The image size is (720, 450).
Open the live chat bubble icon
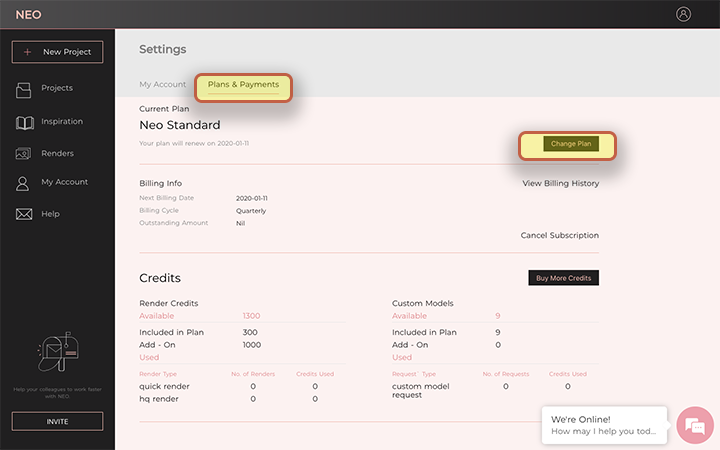tap(695, 426)
